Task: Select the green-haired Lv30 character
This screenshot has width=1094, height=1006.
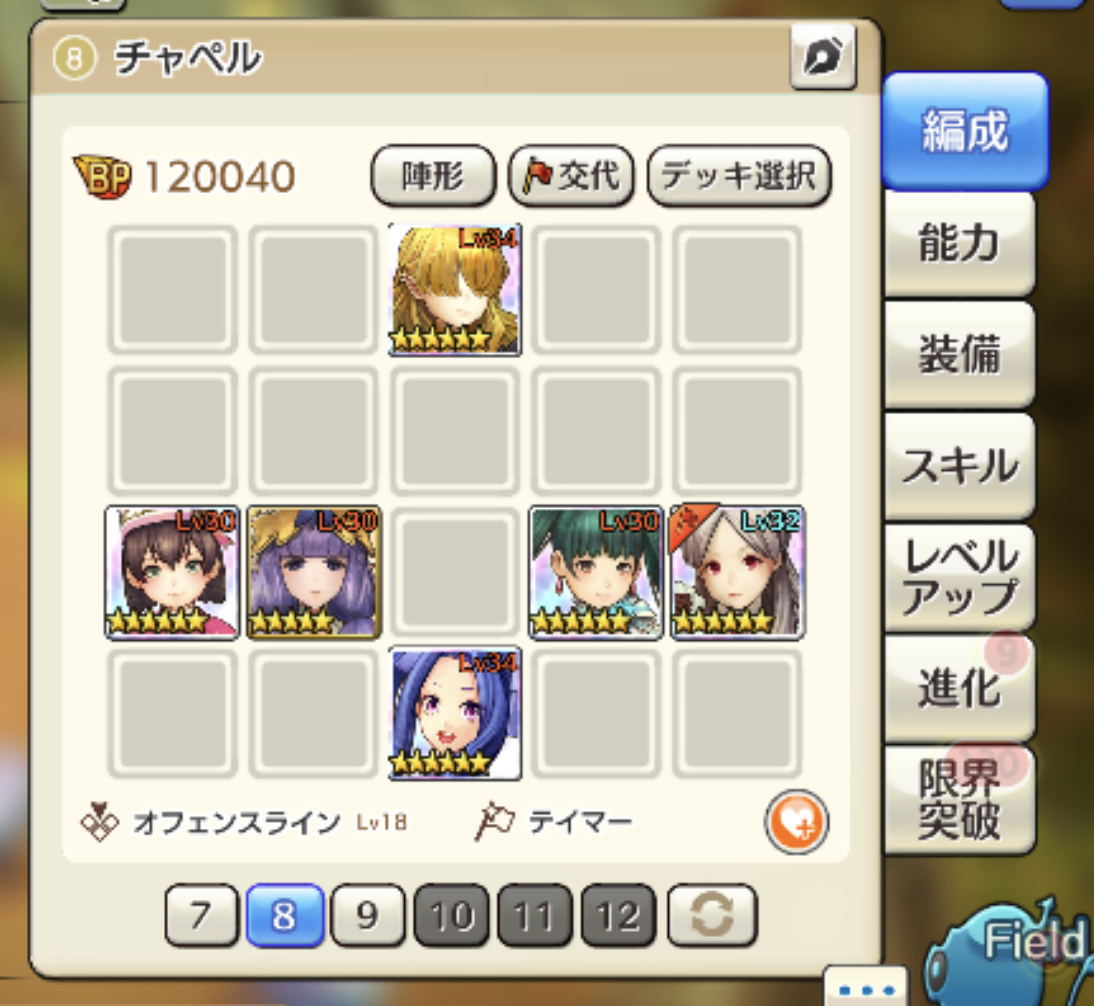Action: point(596,572)
